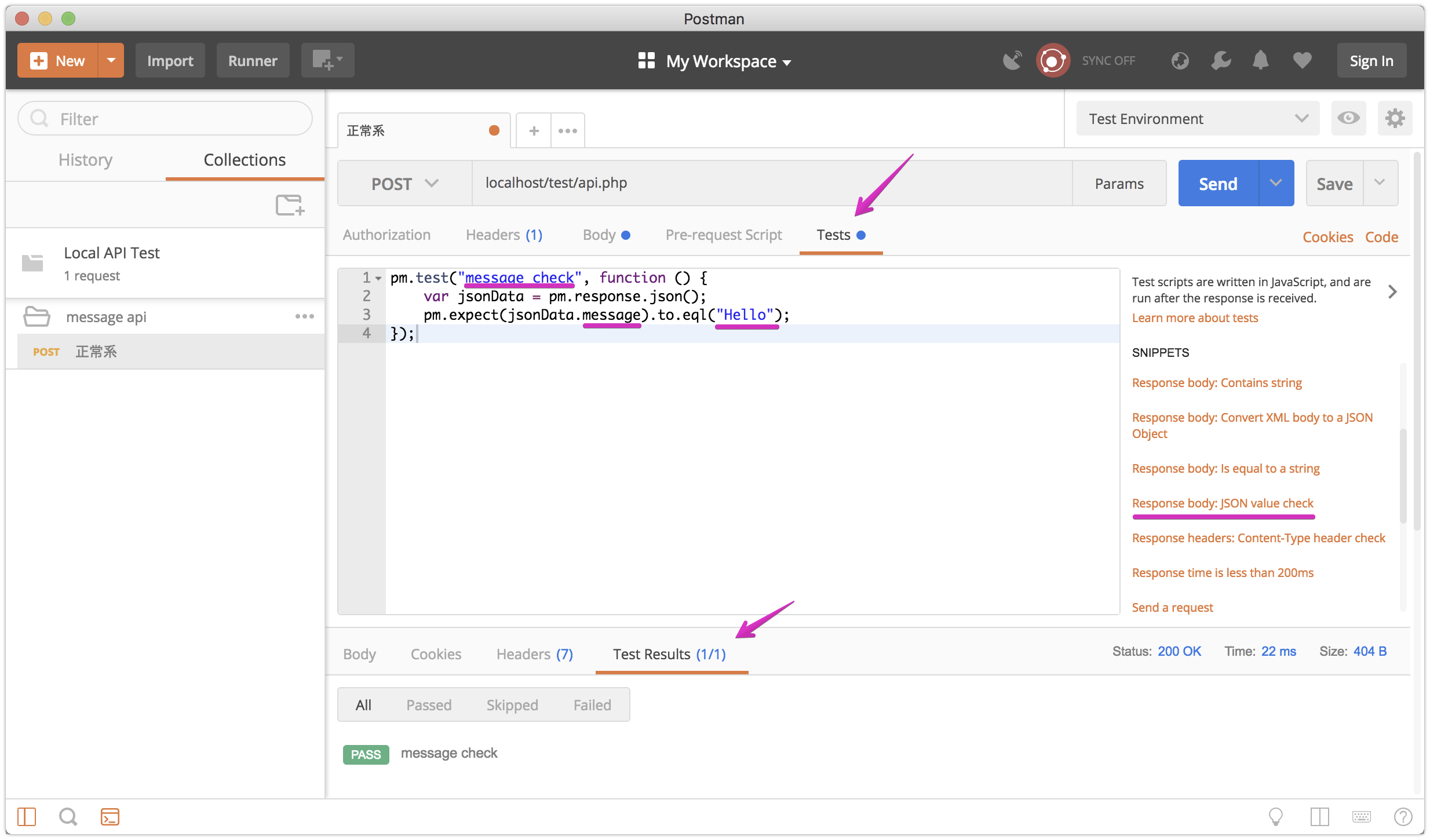Click the Sign In button
The height and width of the screenshot is (840, 1430).
pos(1371,60)
